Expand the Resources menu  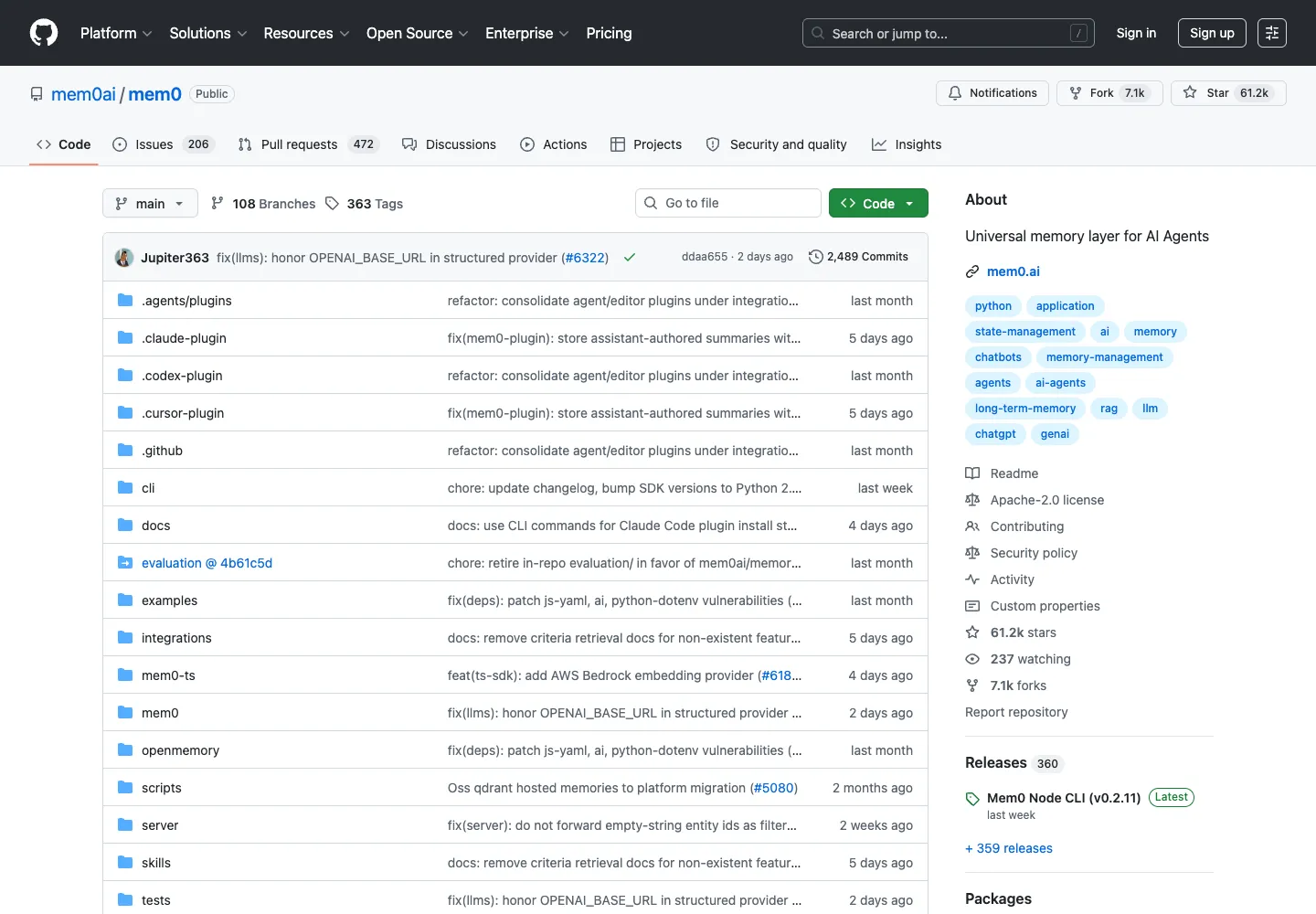click(x=306, y=33)
